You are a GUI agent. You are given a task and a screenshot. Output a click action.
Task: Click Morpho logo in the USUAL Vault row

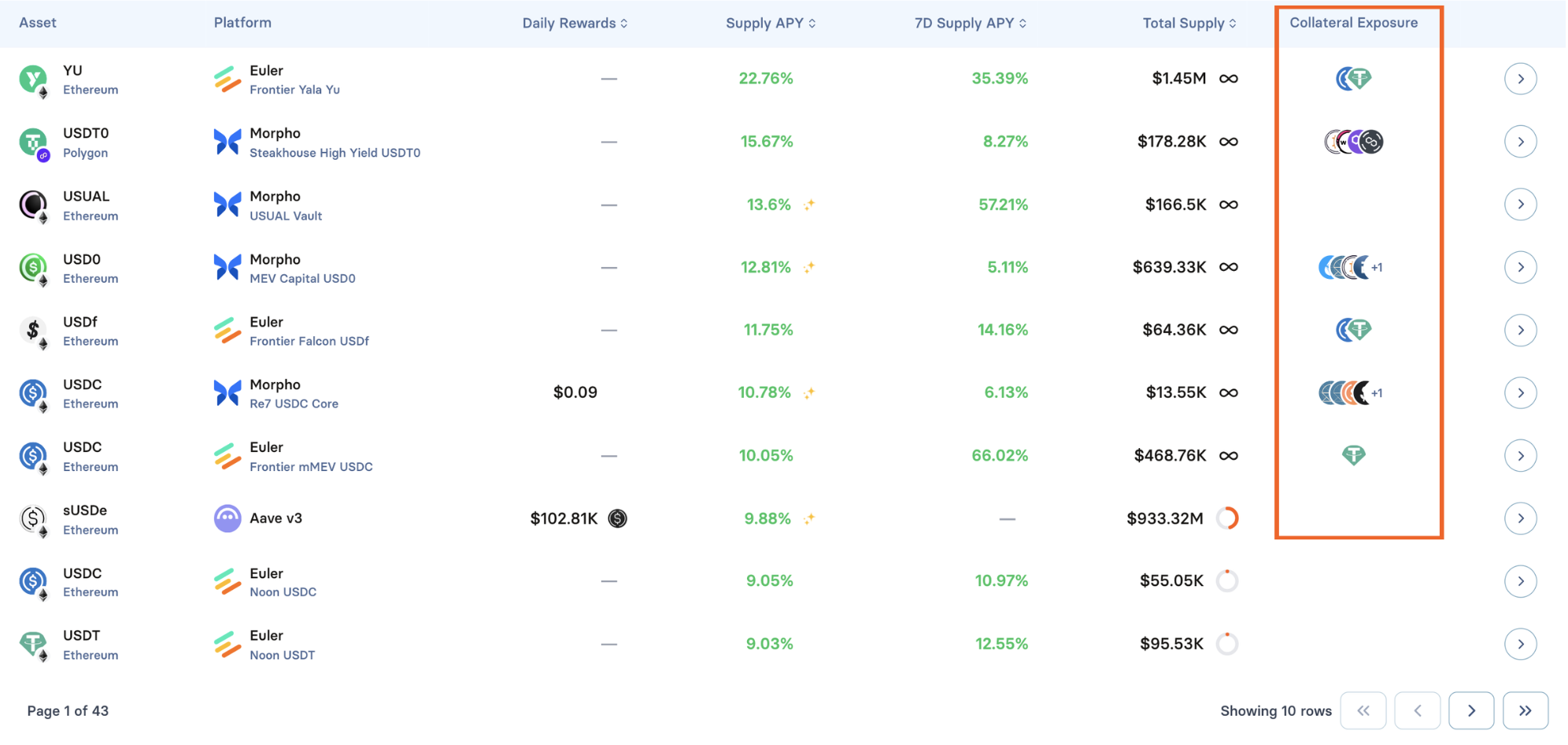[227, 205]
